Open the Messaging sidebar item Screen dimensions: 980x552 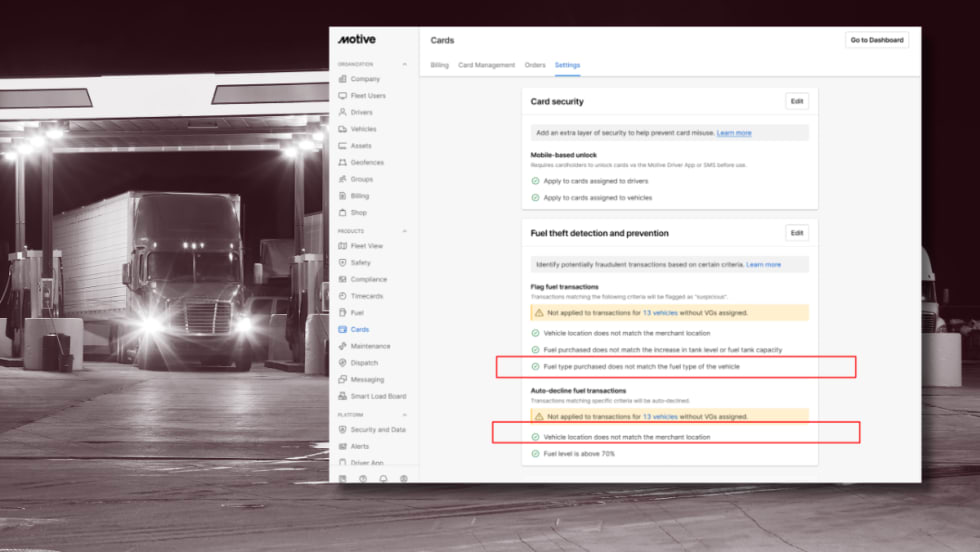point(367,380)
